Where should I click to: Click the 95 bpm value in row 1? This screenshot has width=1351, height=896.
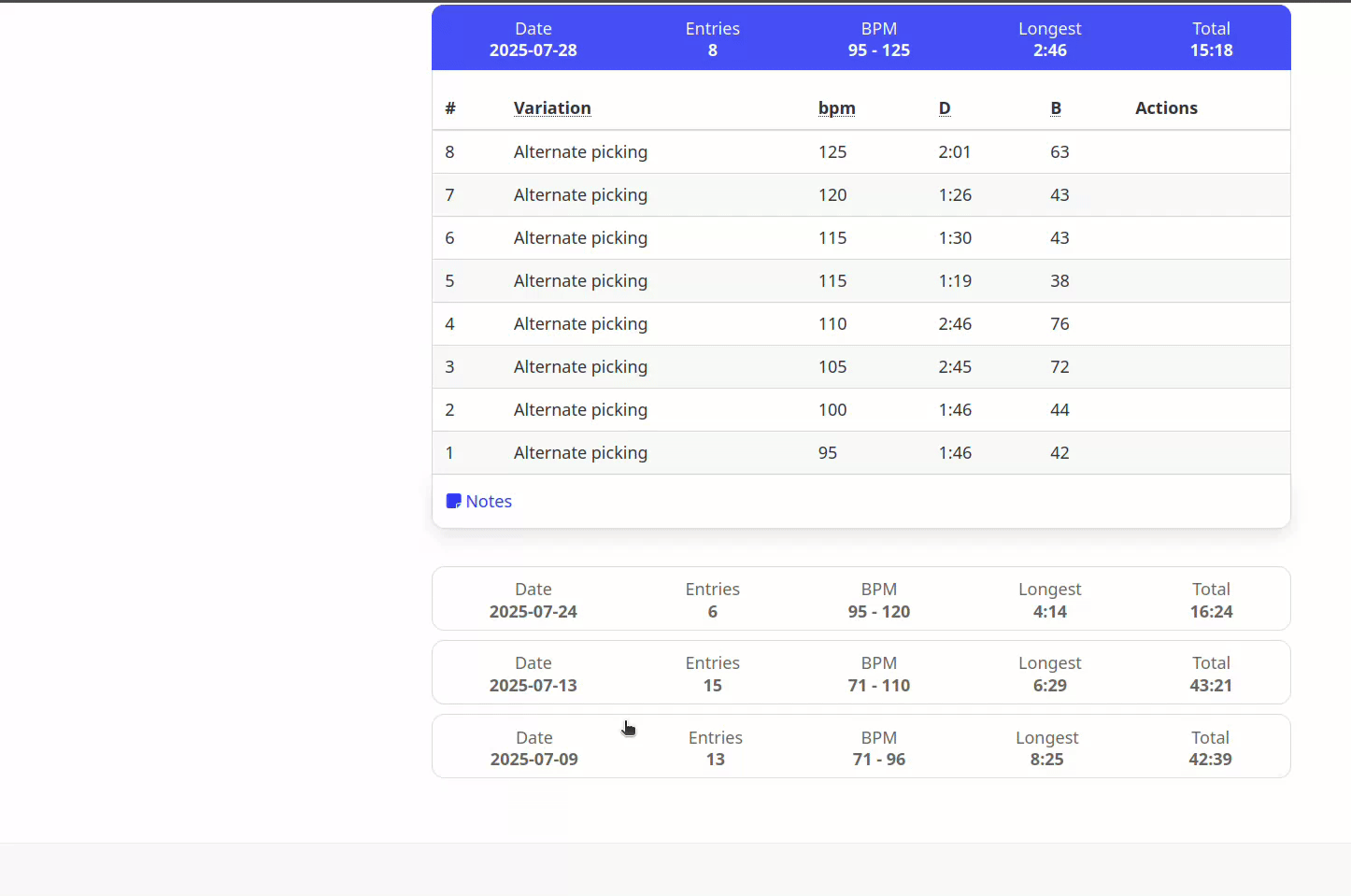coord(828,452)
